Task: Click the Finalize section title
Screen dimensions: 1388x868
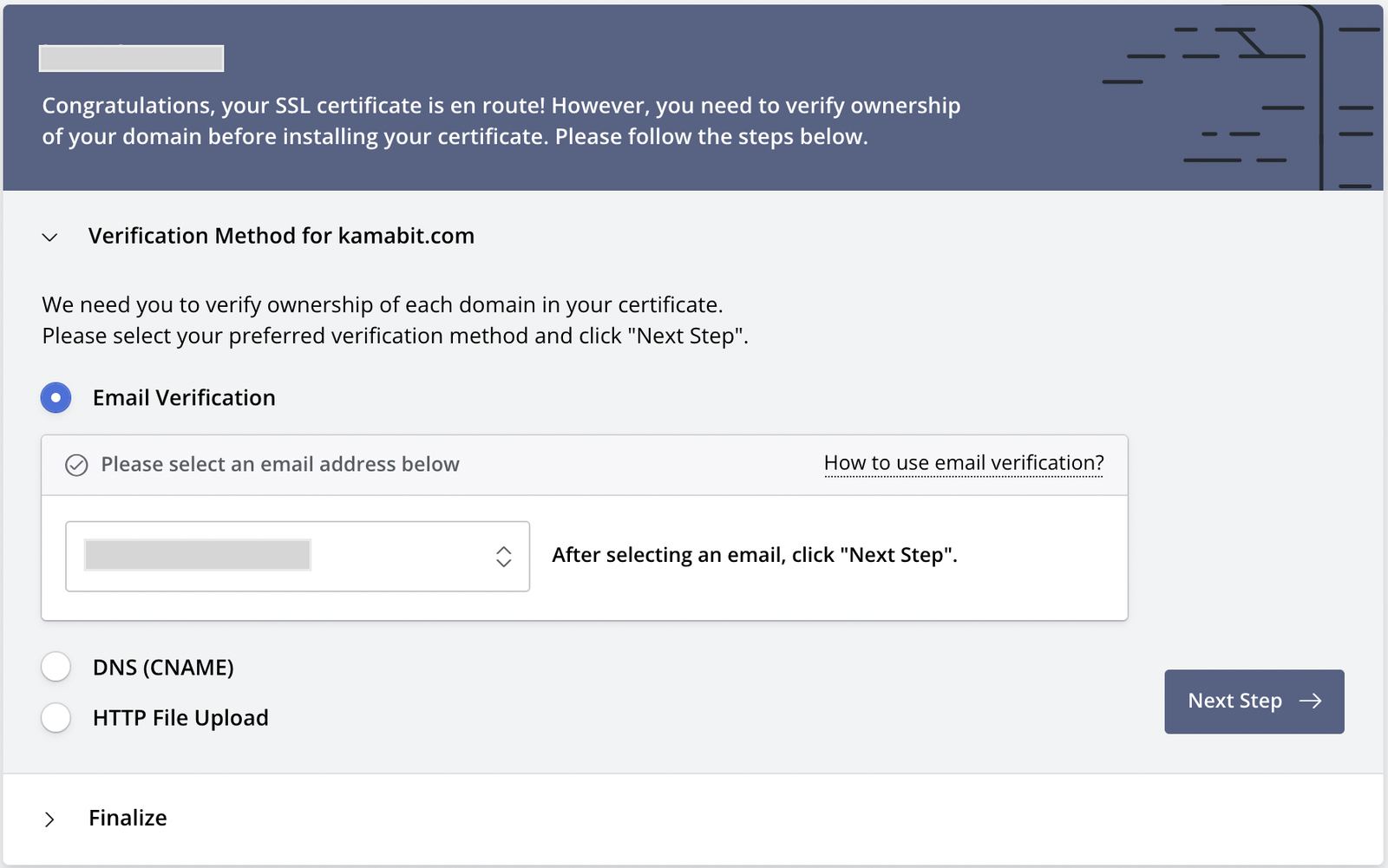Action: 128,818
